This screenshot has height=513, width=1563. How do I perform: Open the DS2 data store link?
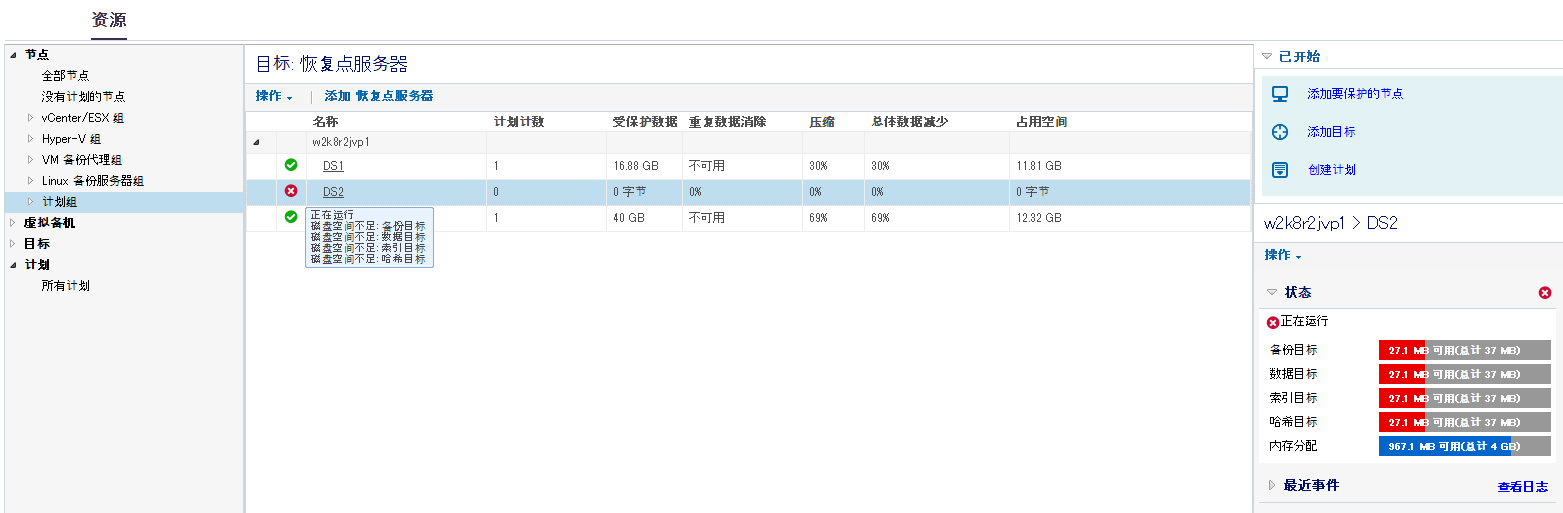point(333,192)
